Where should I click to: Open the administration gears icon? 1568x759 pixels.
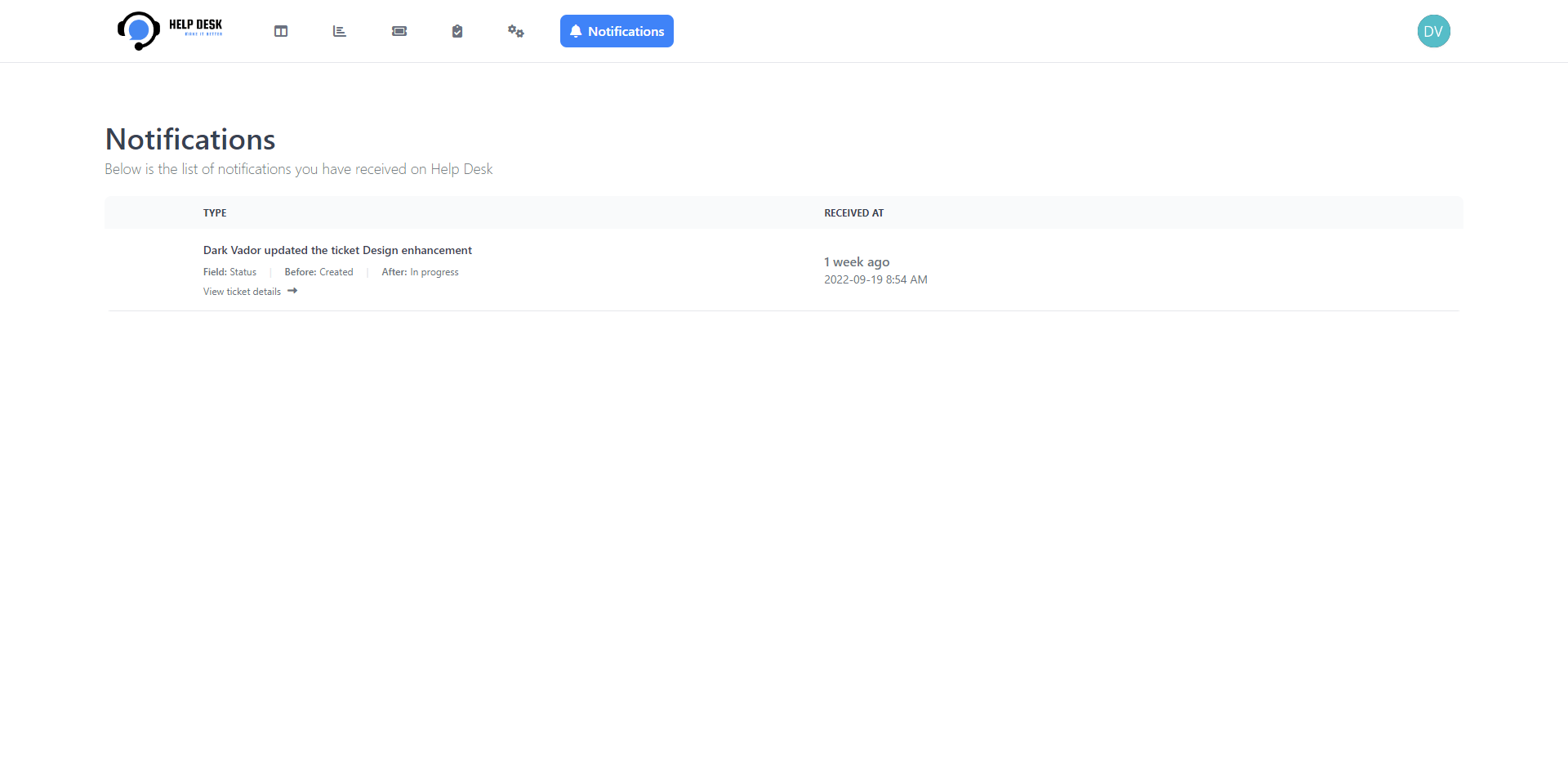click(x=516, y=31)
